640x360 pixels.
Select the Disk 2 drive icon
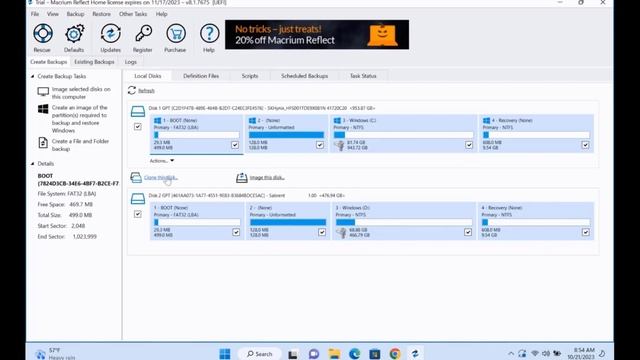point(138,198)
